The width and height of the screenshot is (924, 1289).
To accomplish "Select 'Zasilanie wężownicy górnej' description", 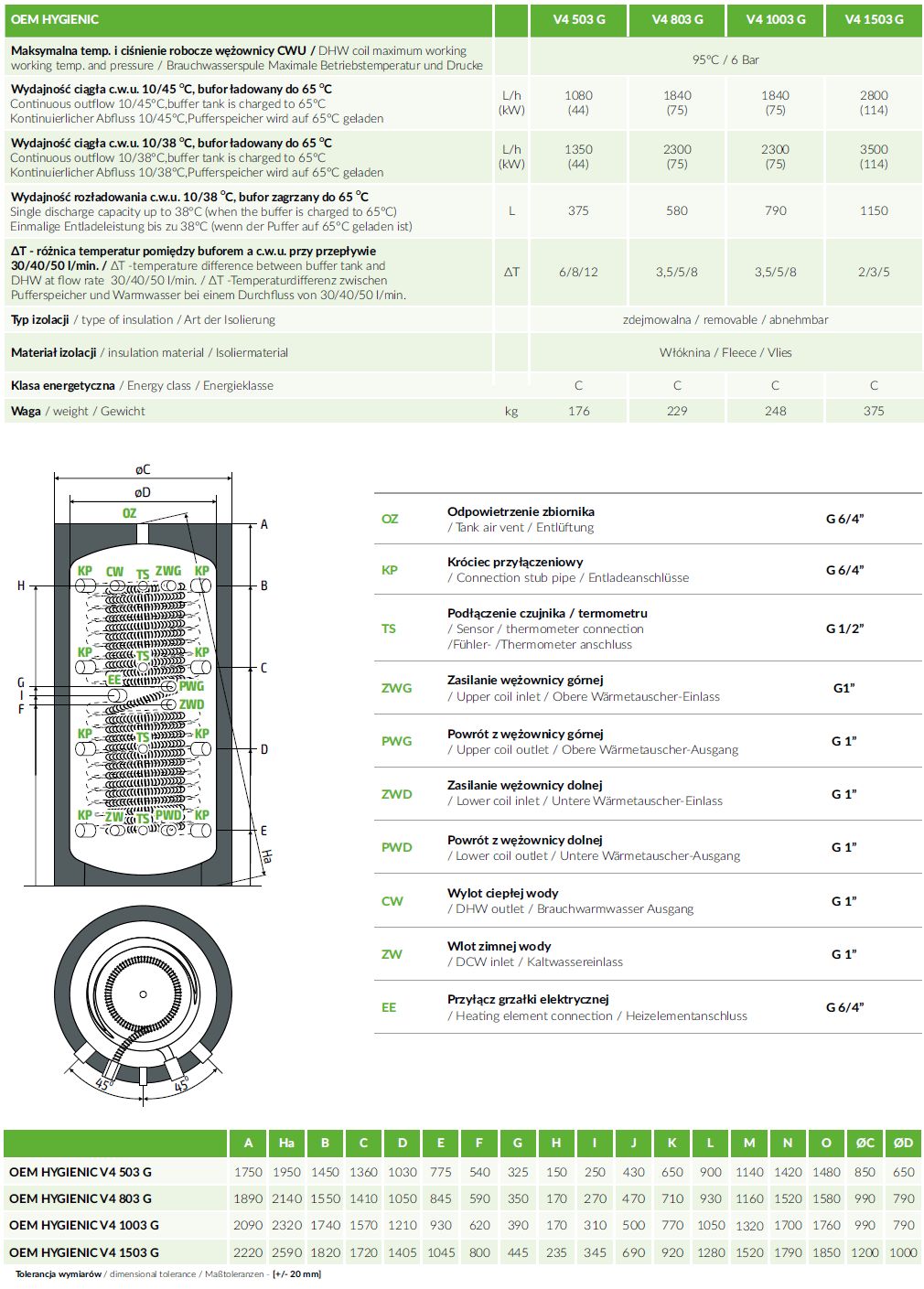I will click(525, 680).
